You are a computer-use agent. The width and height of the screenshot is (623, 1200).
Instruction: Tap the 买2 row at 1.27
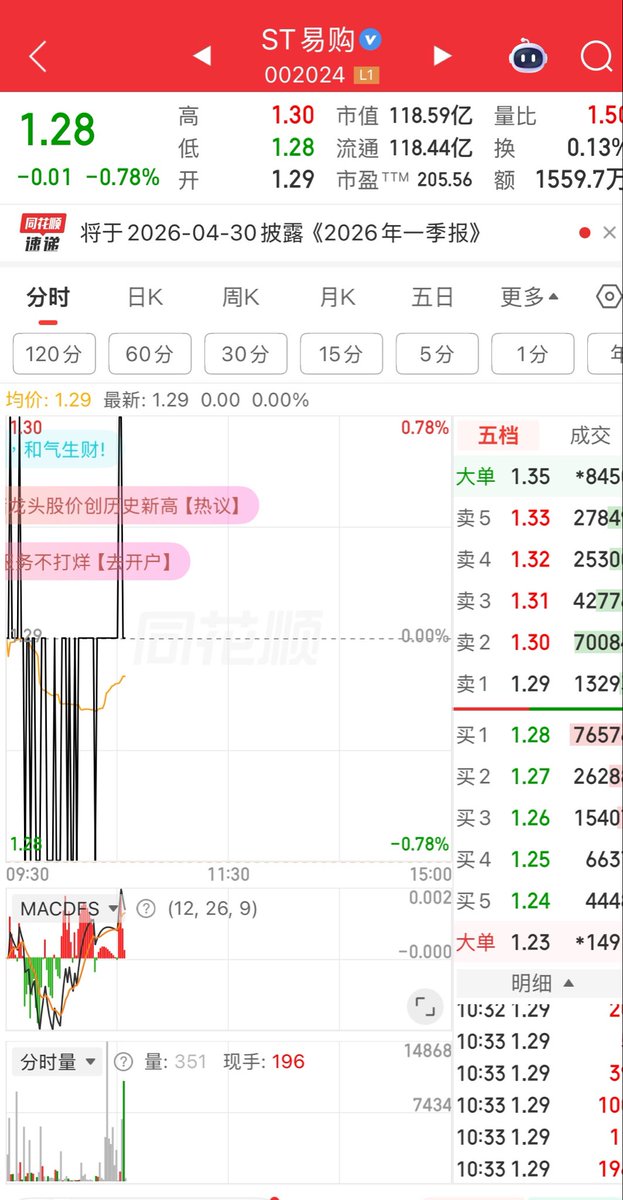tap(540, 776)
